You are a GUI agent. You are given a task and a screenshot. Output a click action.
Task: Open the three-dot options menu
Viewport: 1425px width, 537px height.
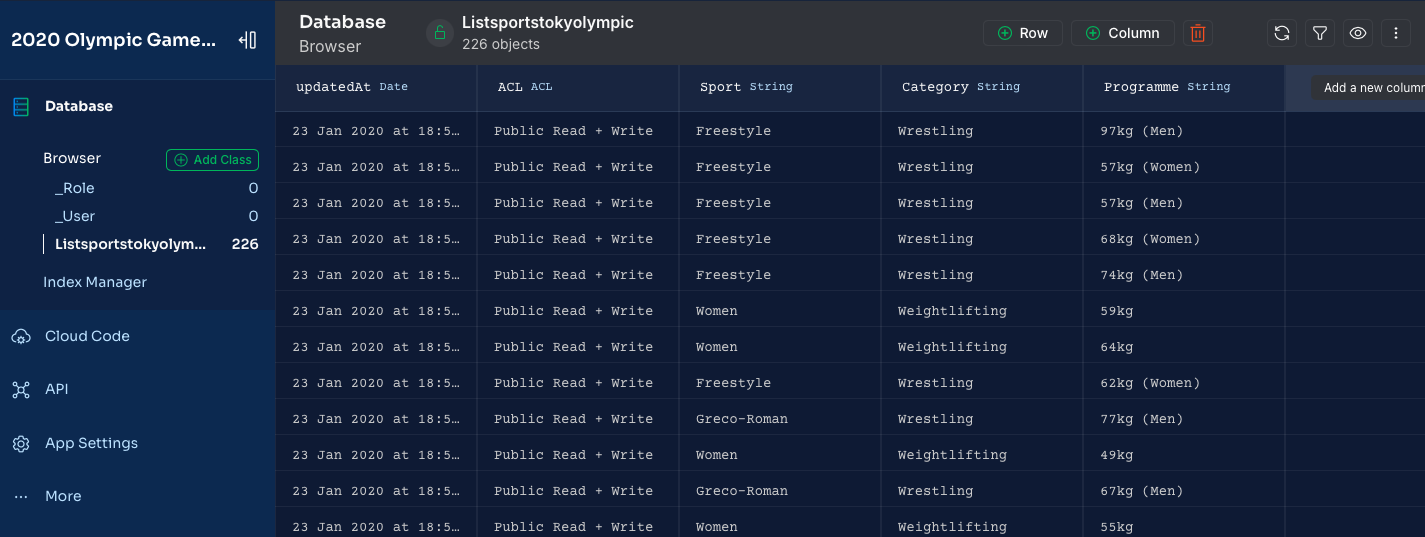(1396, 33)
